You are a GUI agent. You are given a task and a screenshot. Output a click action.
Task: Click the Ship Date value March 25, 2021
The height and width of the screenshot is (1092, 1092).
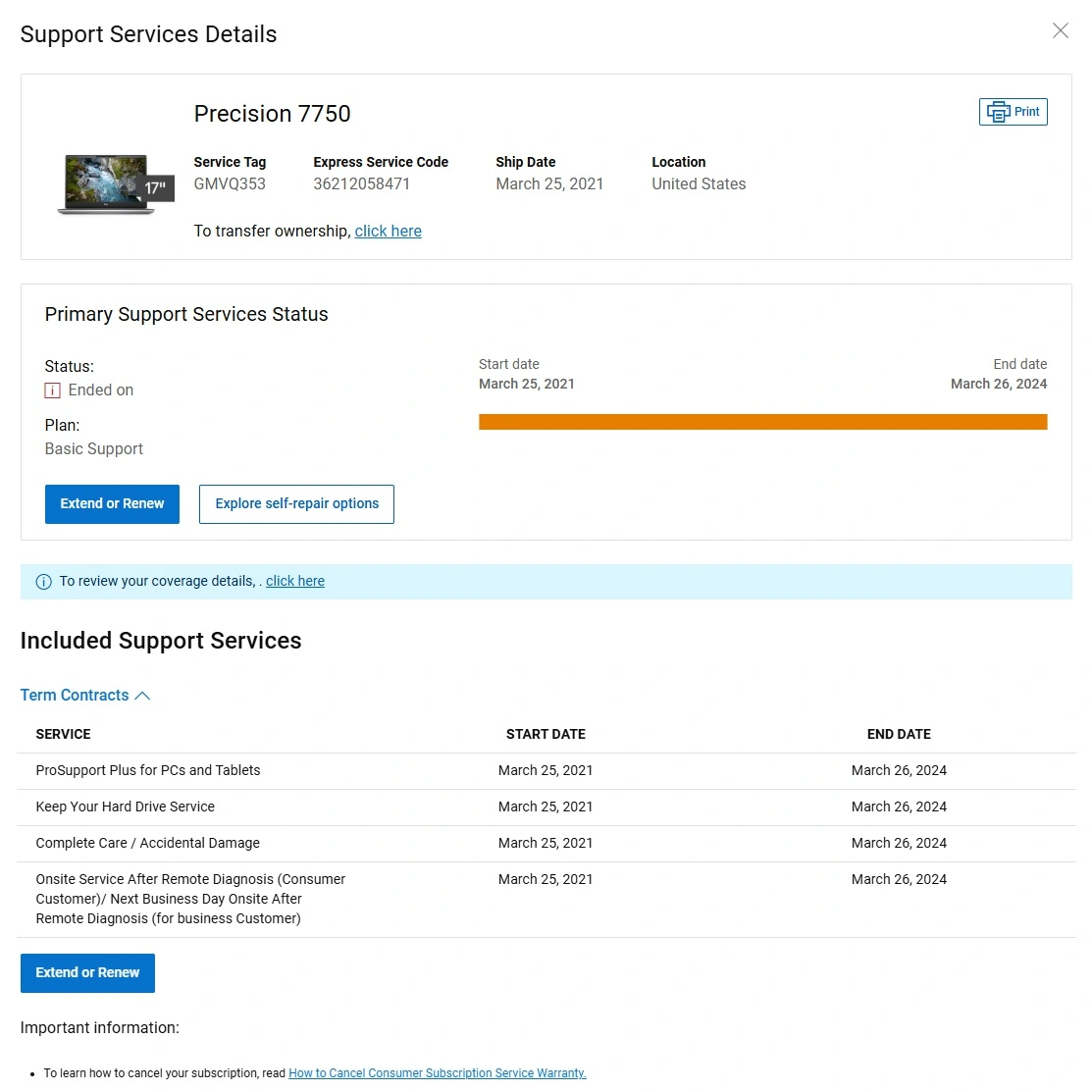(549, 183)
